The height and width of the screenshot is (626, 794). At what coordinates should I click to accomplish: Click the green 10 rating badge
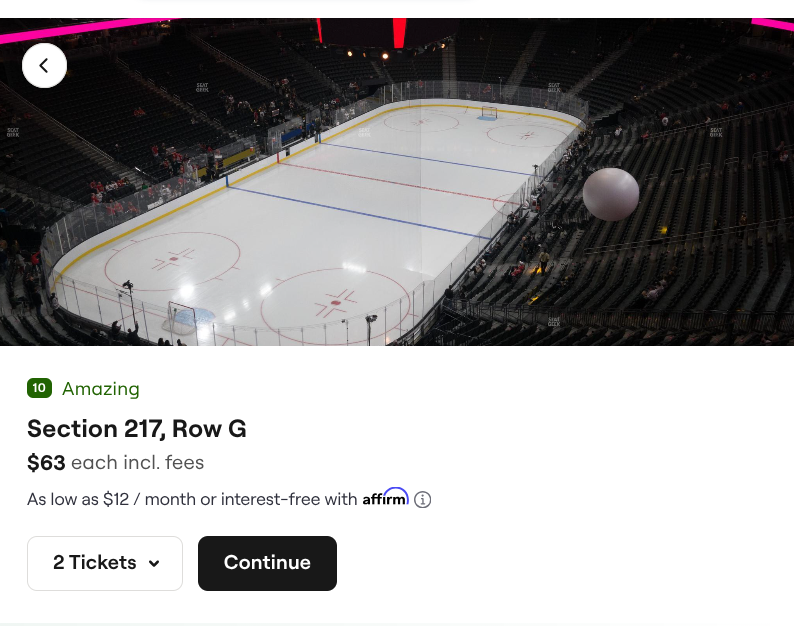point(39,388)
